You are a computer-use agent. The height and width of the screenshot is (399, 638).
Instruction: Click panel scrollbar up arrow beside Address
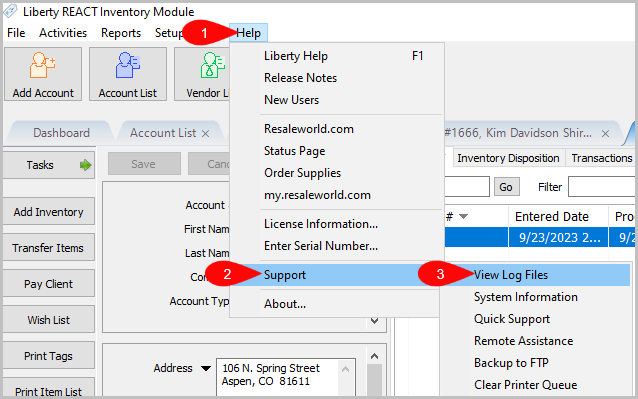click(x=374, y=356)
